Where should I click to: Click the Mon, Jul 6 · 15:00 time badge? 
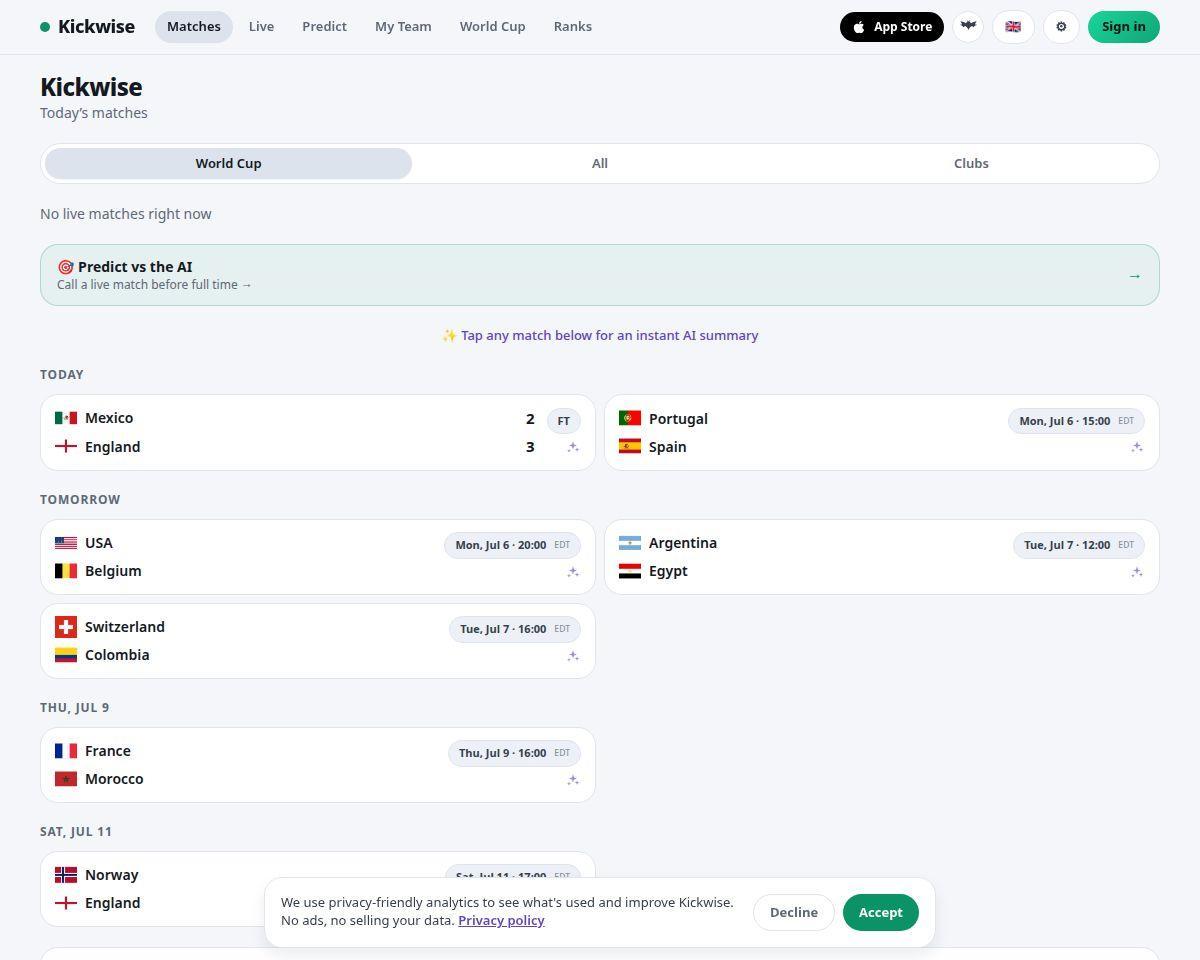[1076, 421]
